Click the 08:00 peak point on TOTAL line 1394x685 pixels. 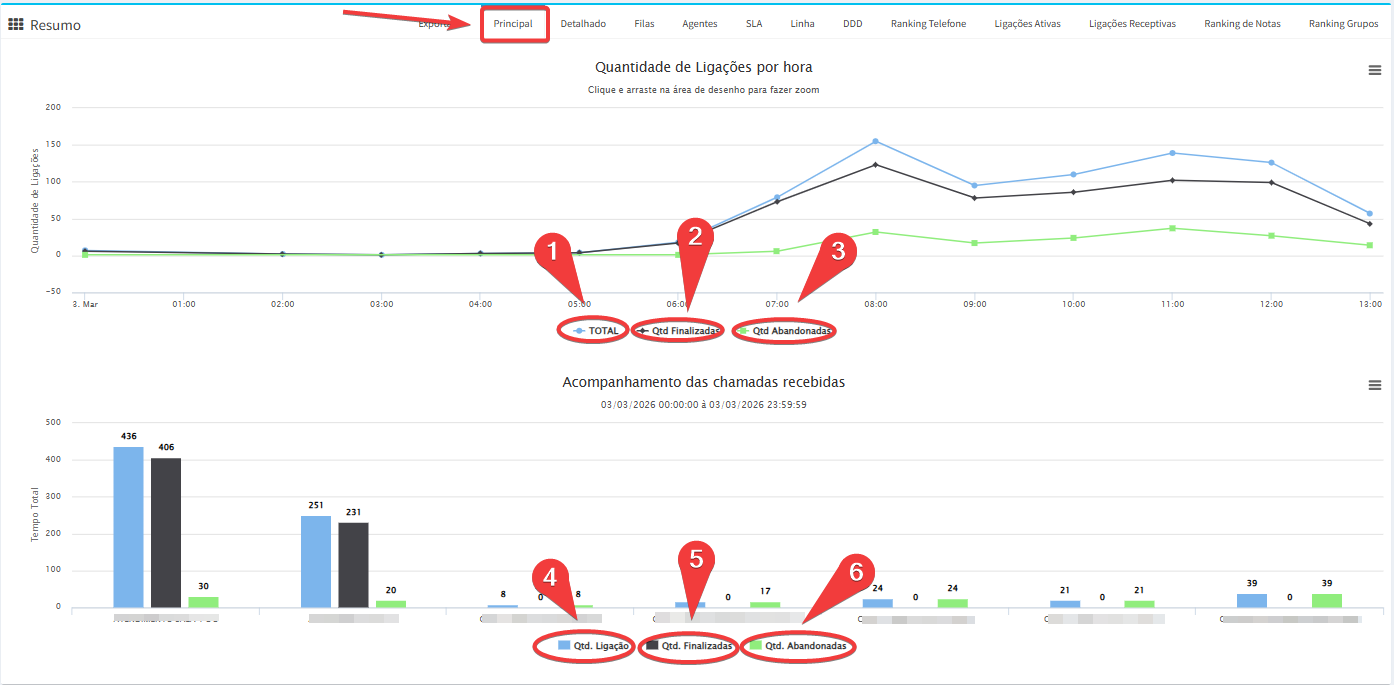tap(875, 141)
